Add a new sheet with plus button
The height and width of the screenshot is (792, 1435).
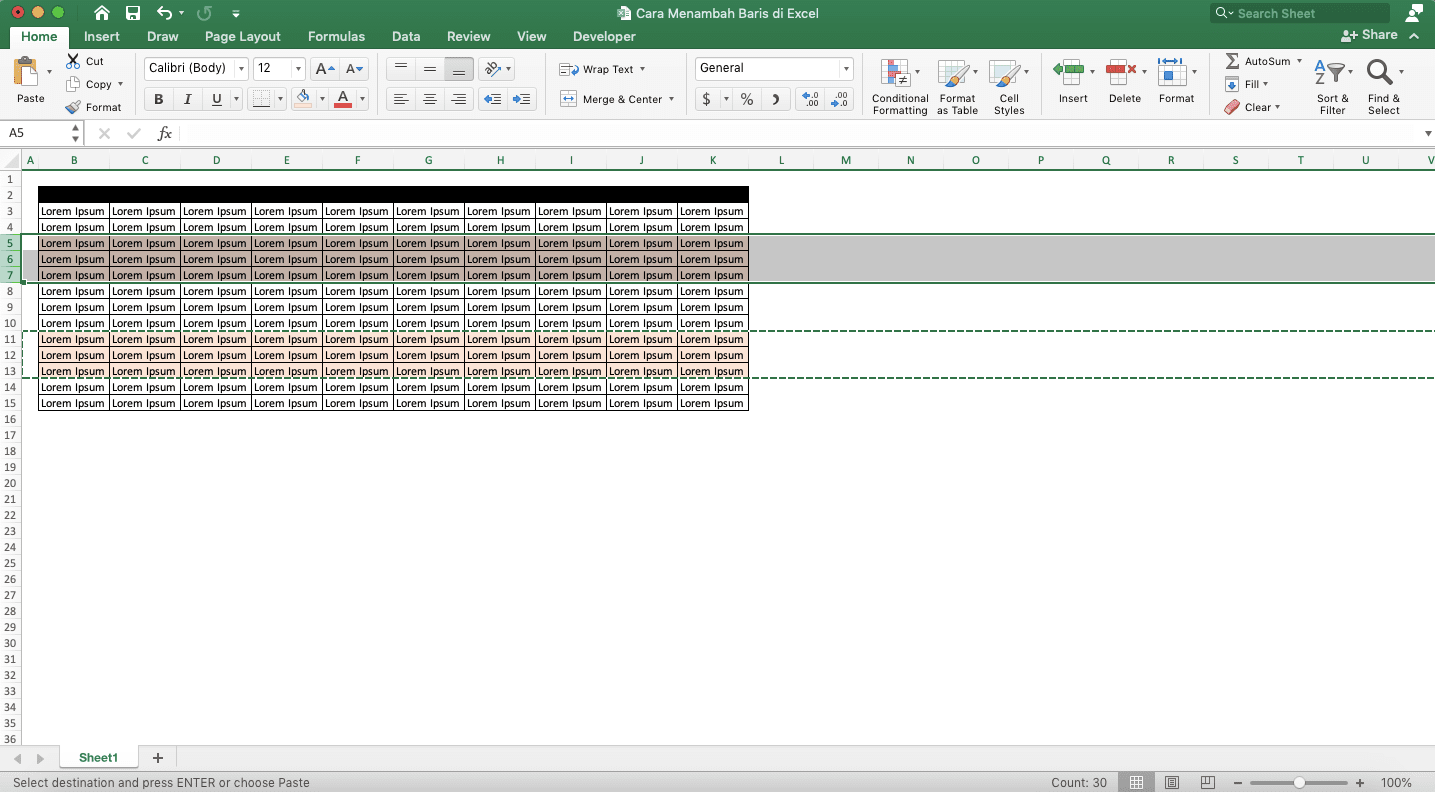click(157, 758)
